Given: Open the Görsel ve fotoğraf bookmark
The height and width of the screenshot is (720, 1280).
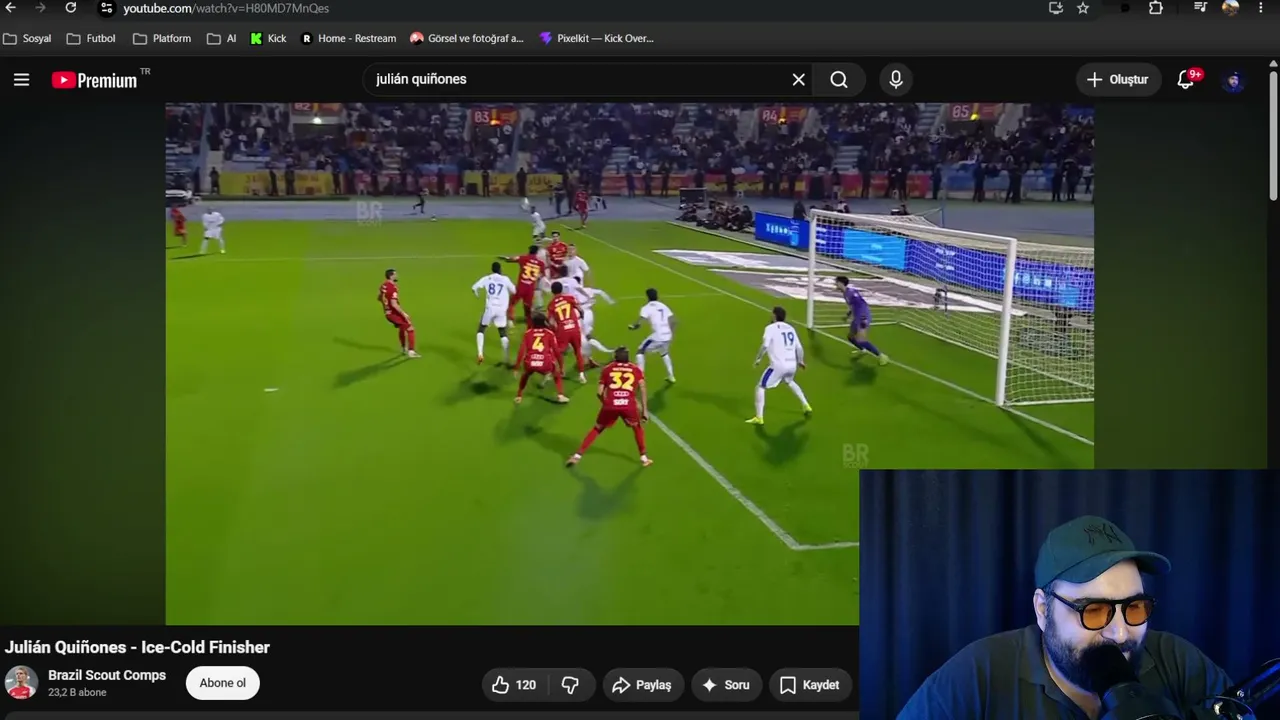Looking at the screenshot, I should [x=467, y=39].
